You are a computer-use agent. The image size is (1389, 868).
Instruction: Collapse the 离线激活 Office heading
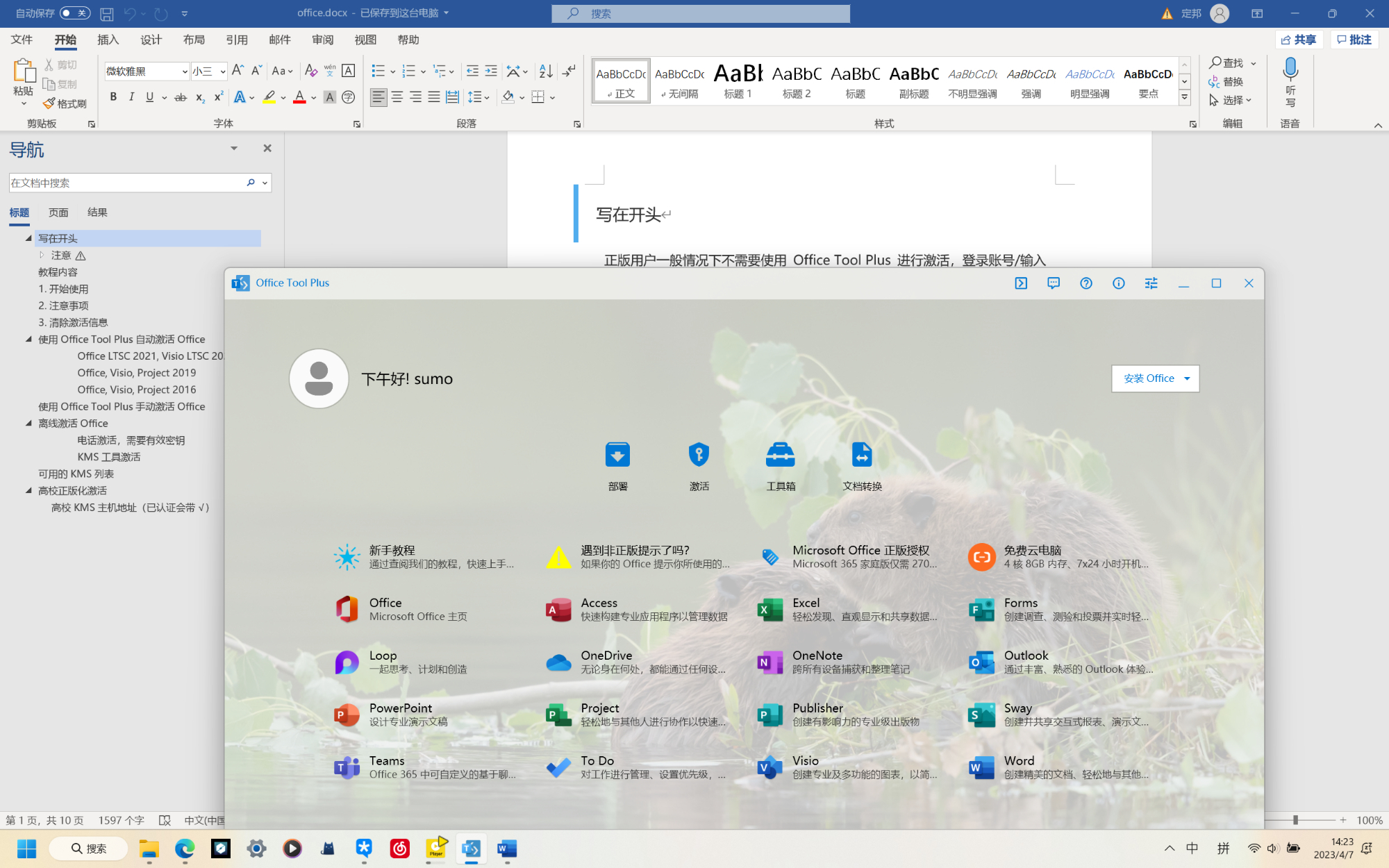(x=29, y=423)
